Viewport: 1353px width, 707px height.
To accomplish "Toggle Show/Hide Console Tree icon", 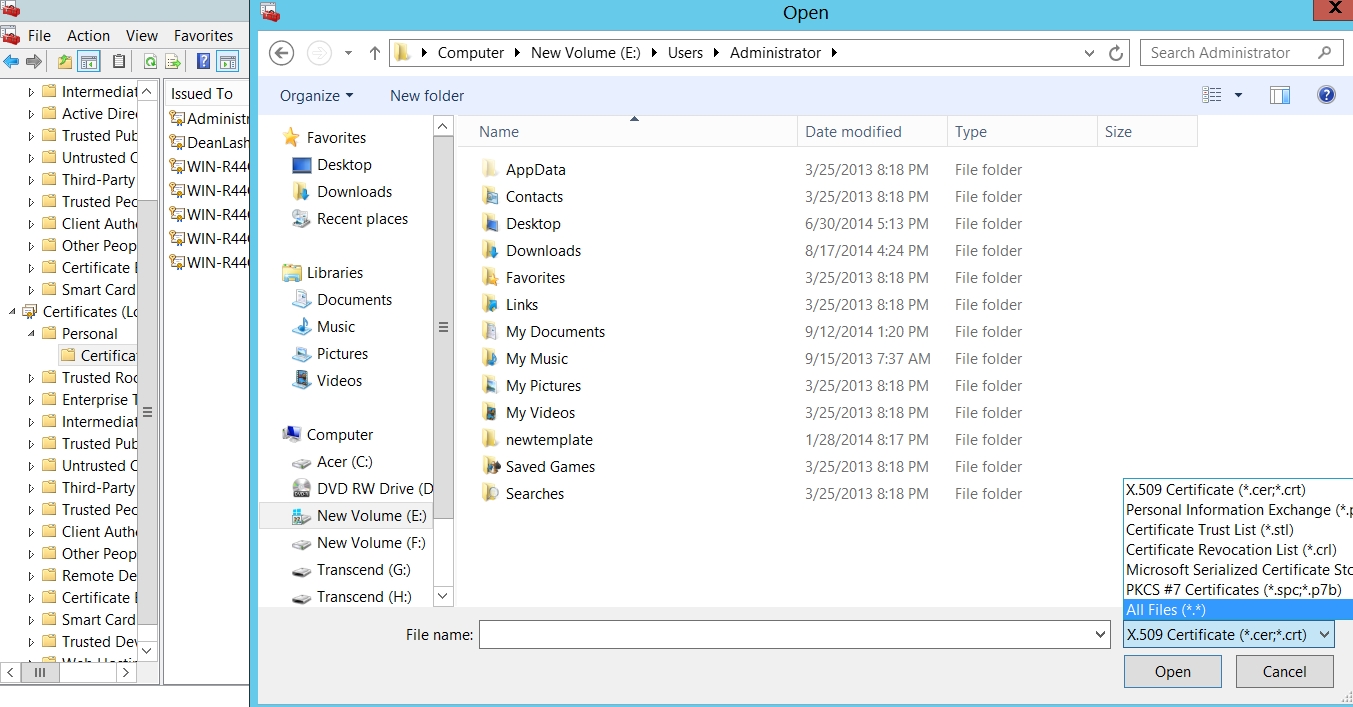I will 89,62.
